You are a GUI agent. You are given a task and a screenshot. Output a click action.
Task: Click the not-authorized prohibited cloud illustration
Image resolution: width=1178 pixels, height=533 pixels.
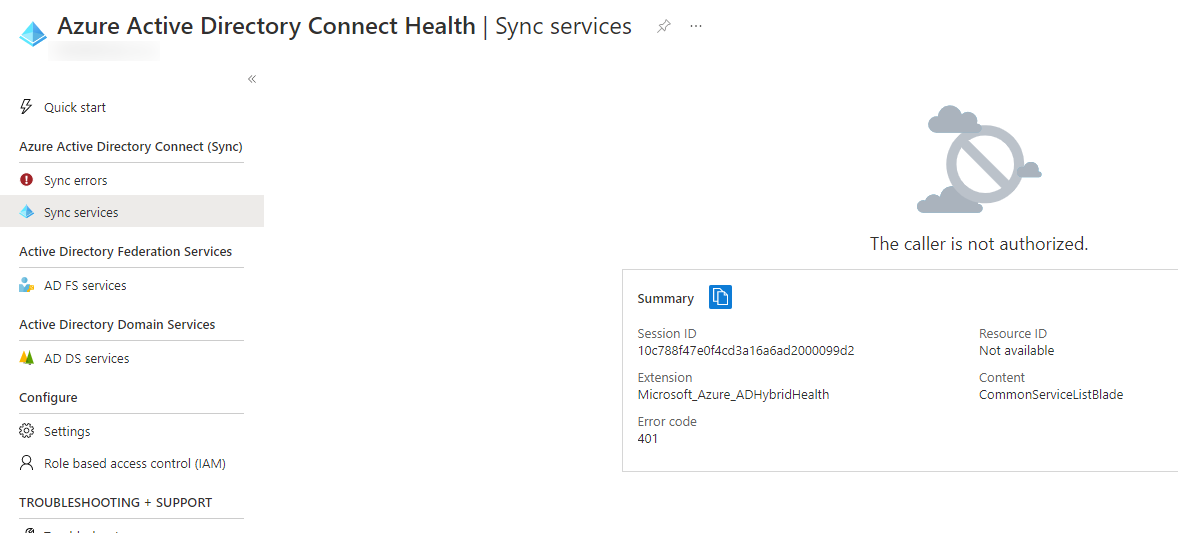(979, 159)
